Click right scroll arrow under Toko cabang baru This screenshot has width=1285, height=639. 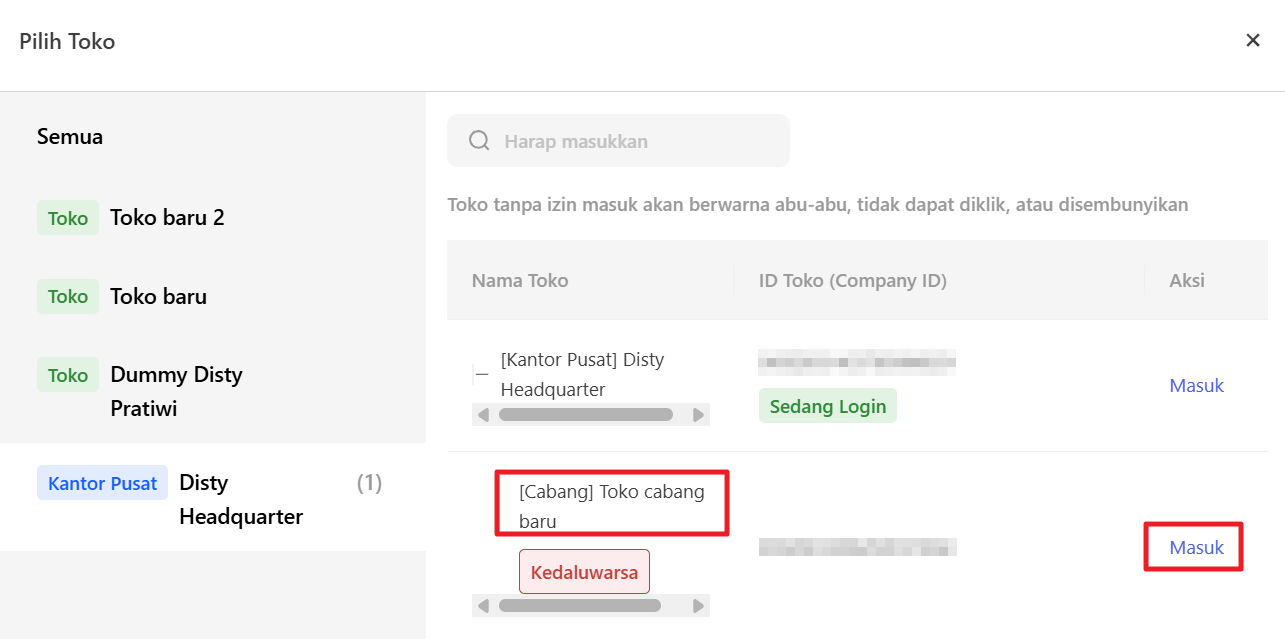coord(698,606)
